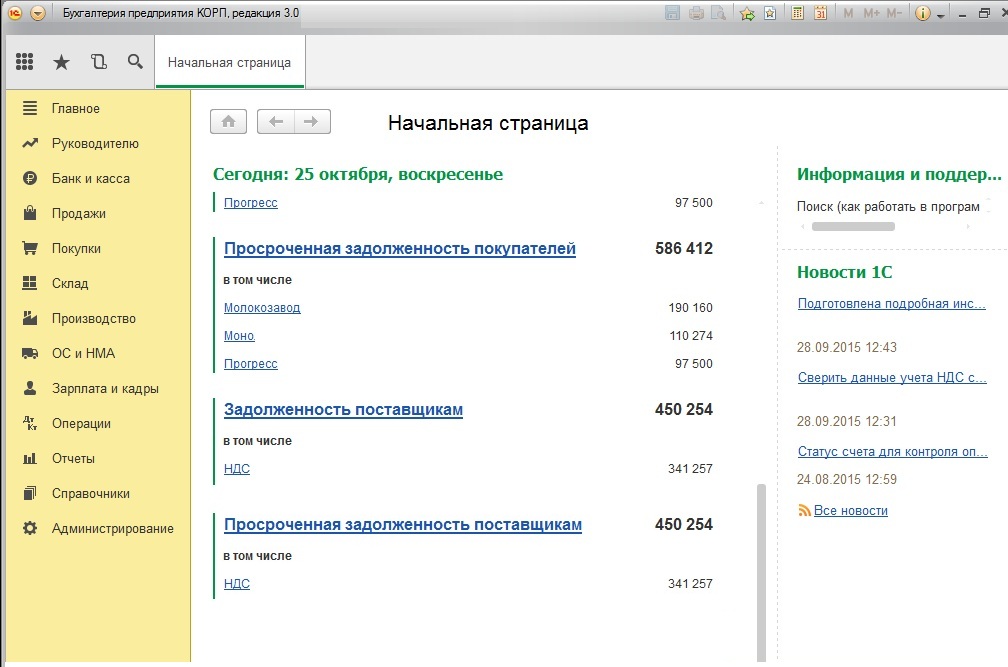The width and height of the screenshot is (1008, 667).
Task: Click the Print preview icon in the title bar
Action: [x=718, y=13]
